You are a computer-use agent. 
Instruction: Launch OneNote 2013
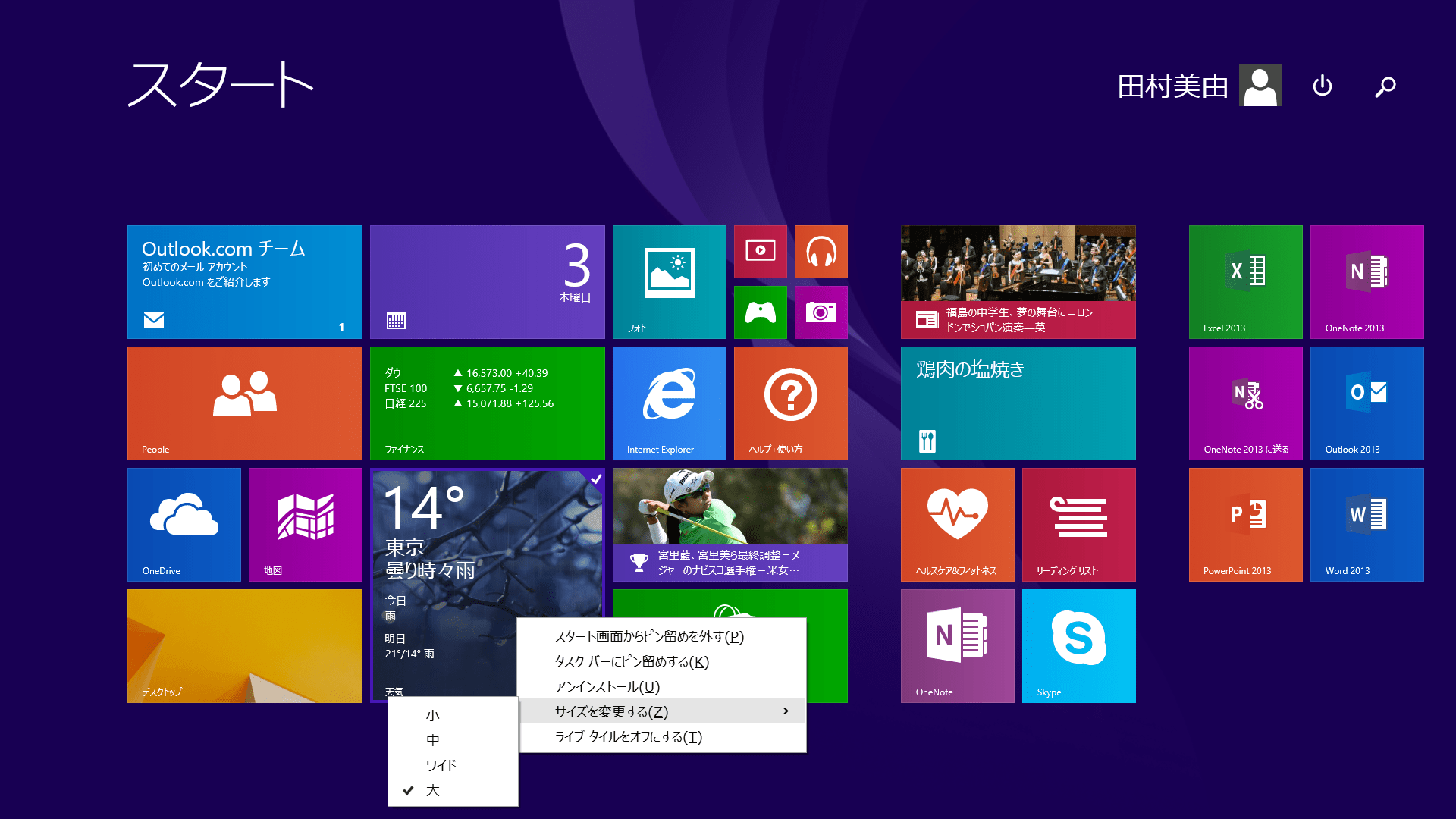click(1366, 281)
